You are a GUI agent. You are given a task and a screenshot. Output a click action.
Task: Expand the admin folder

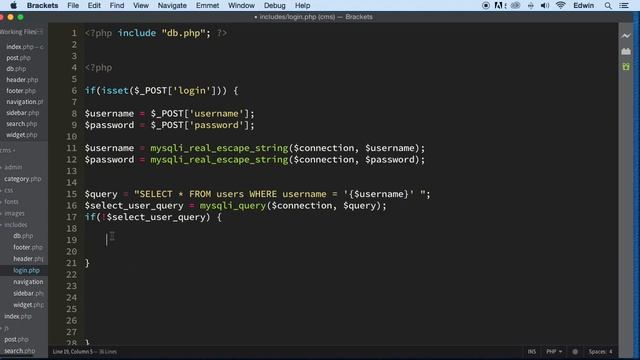click(12, 167)
